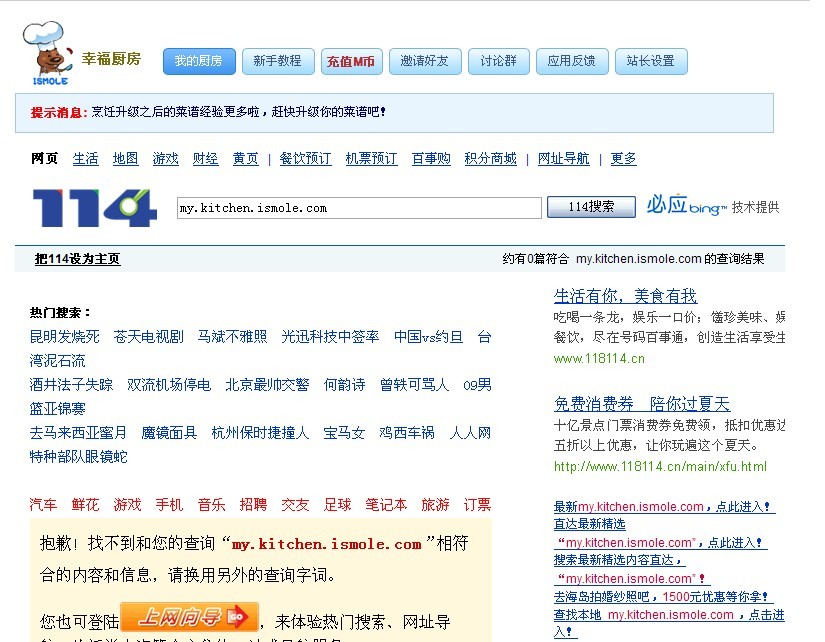Click the Ismole chef mascot logo
Image resolution: width=825 pixels, height=642 pixels.
[x=47, y=53]
